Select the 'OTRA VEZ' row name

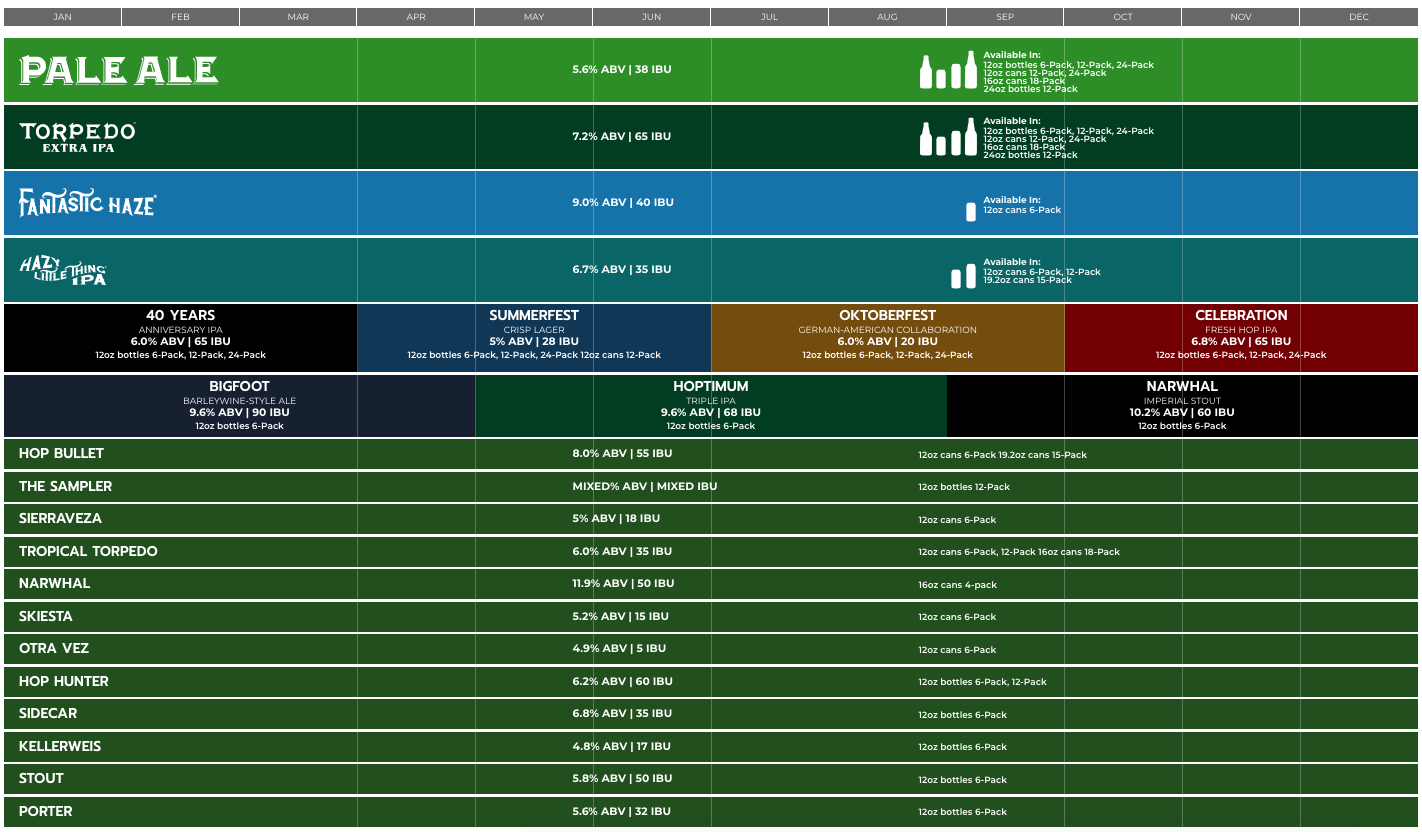[54, 648]
